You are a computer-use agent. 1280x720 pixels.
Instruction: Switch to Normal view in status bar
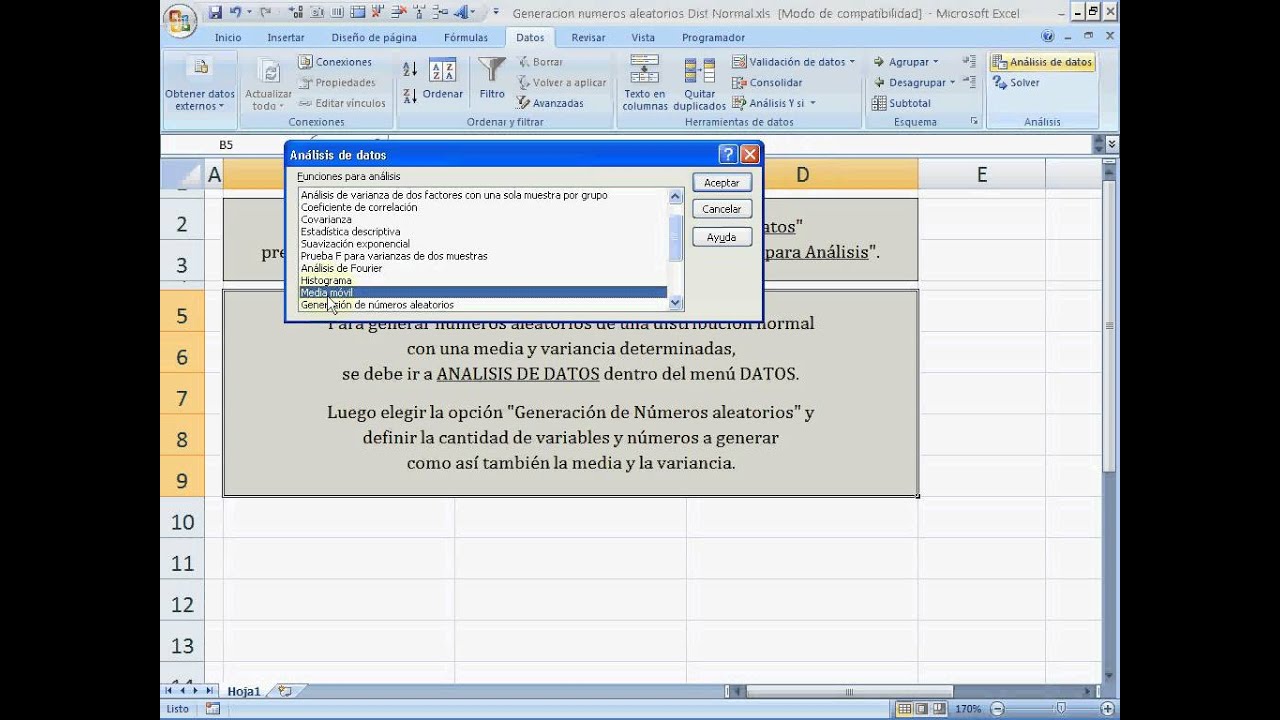point(904,709)
